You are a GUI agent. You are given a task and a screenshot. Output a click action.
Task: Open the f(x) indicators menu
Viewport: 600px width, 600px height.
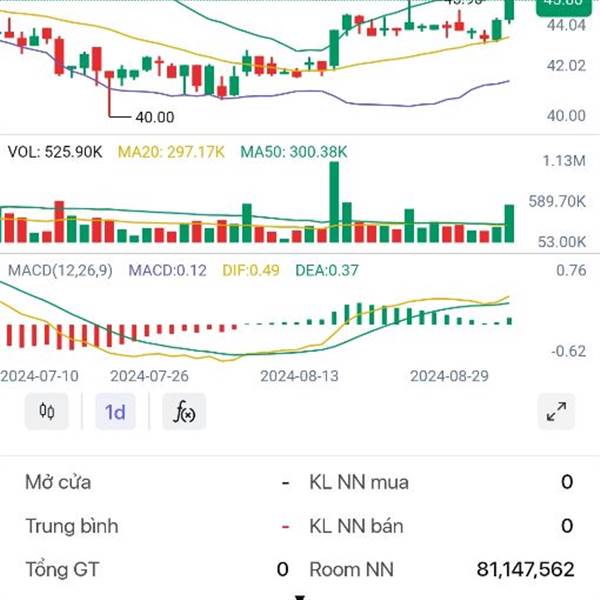pos(184,412)
